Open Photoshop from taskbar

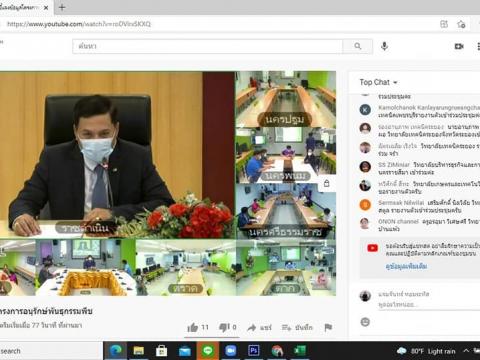(x=254, y=351)
